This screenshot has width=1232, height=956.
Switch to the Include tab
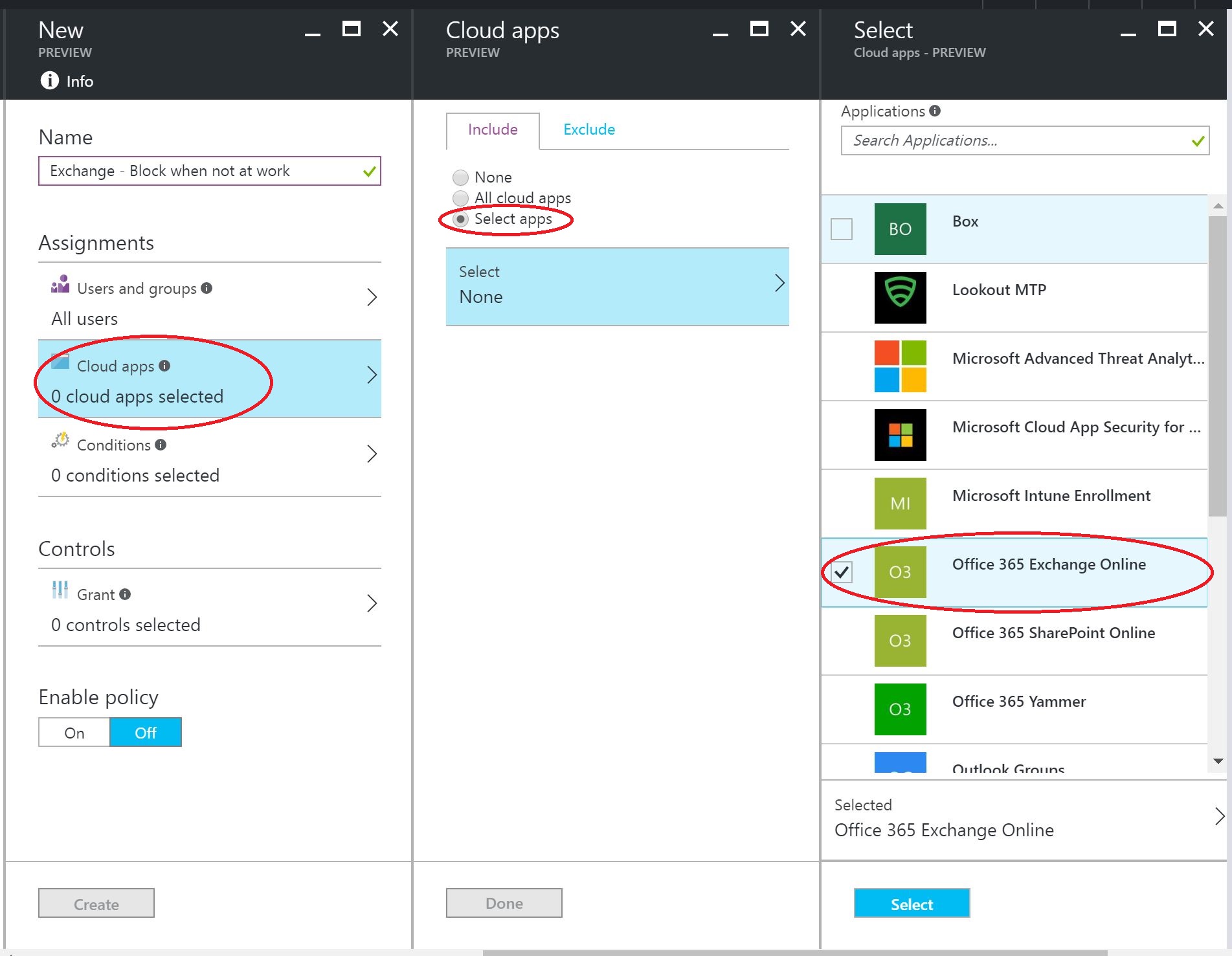point(493,130)
